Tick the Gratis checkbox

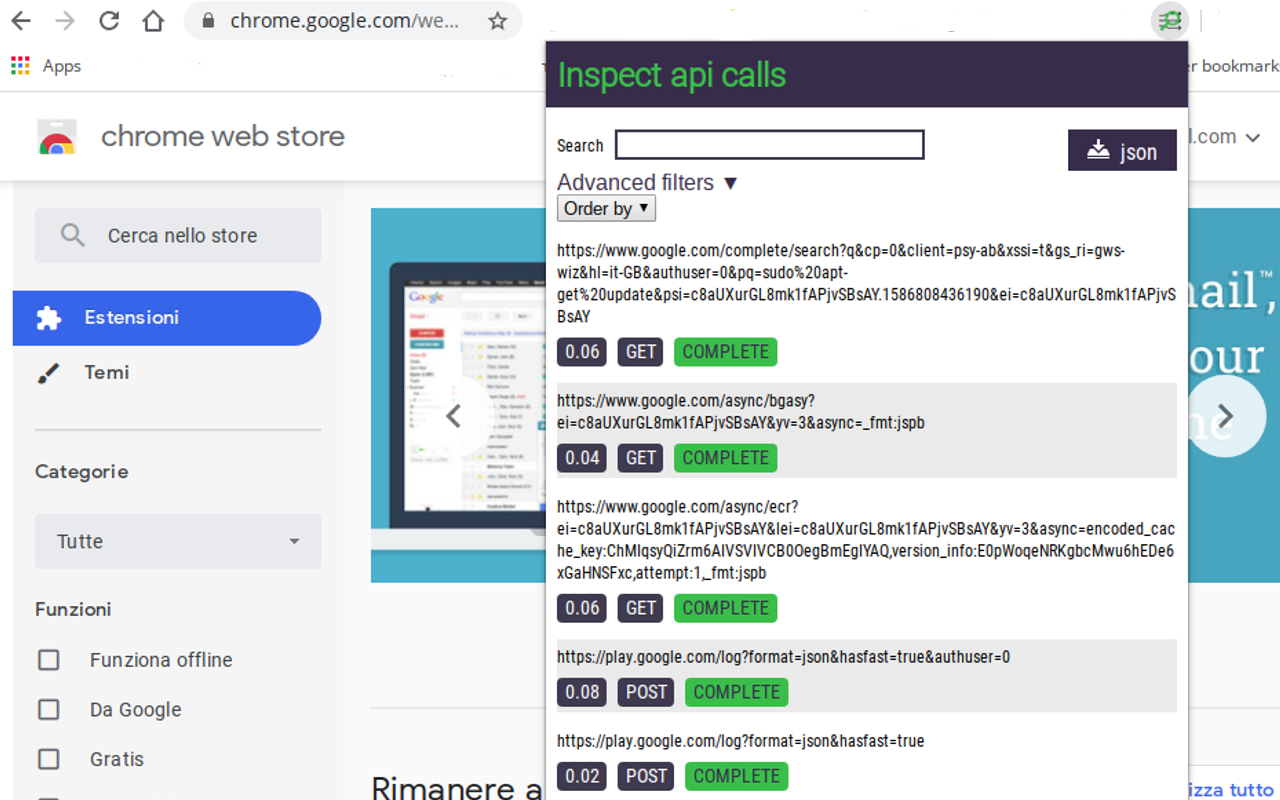pos(48,759)
